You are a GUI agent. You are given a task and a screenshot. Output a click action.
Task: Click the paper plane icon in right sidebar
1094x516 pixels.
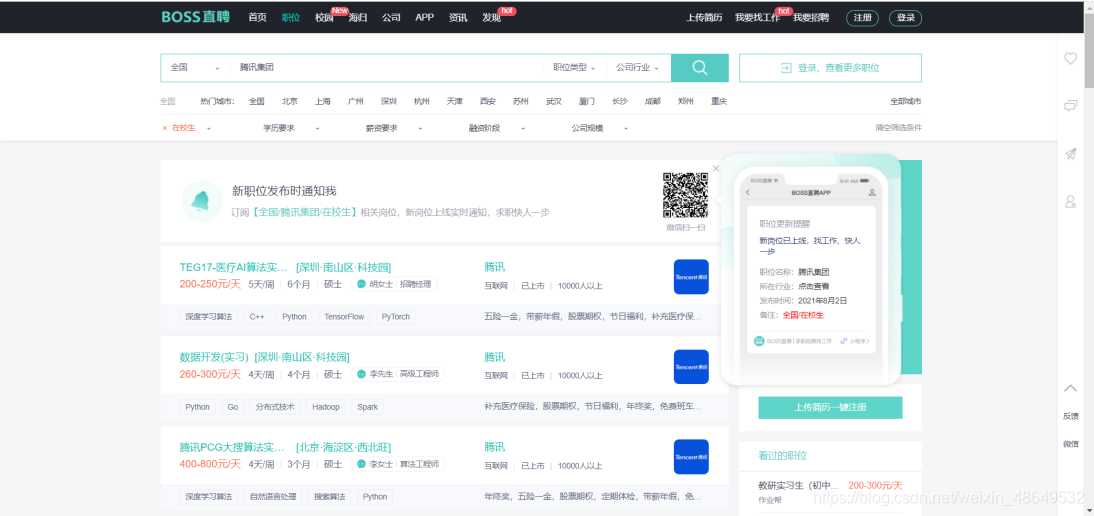tap(1070, 154)
